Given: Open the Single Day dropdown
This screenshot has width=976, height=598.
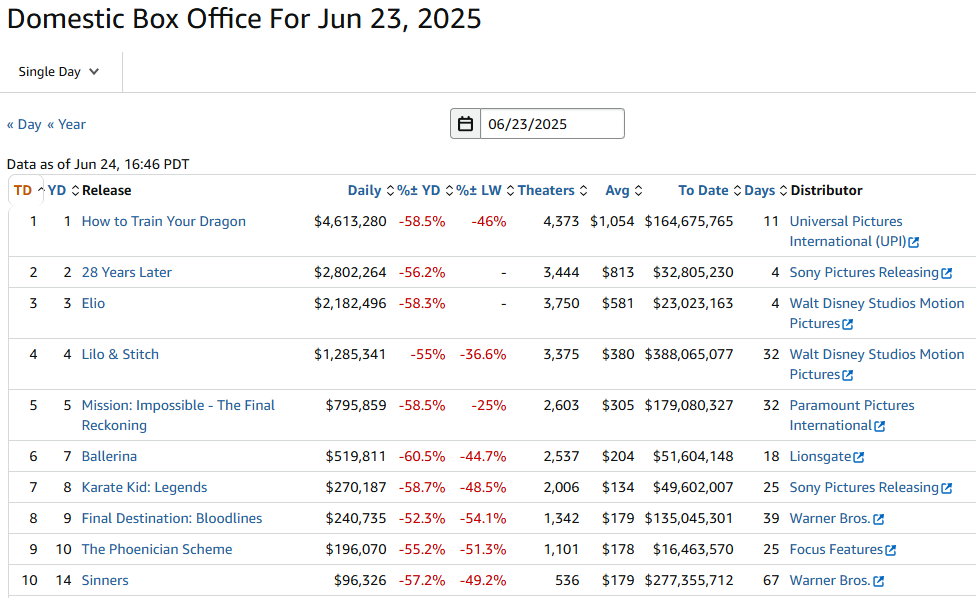Looking at the screenshot, I should [60, 72].
